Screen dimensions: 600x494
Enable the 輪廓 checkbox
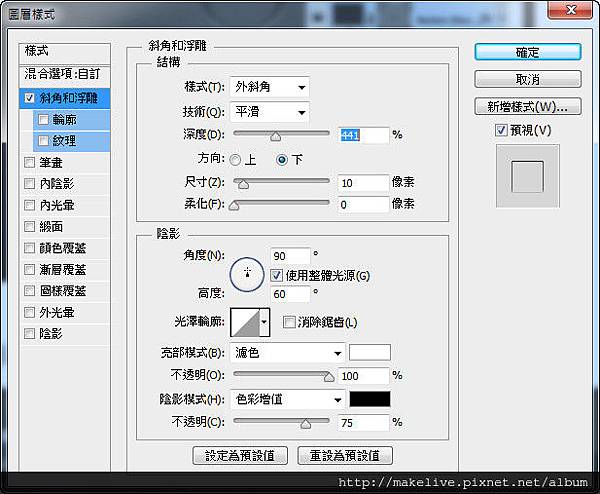tap(43, 120)
